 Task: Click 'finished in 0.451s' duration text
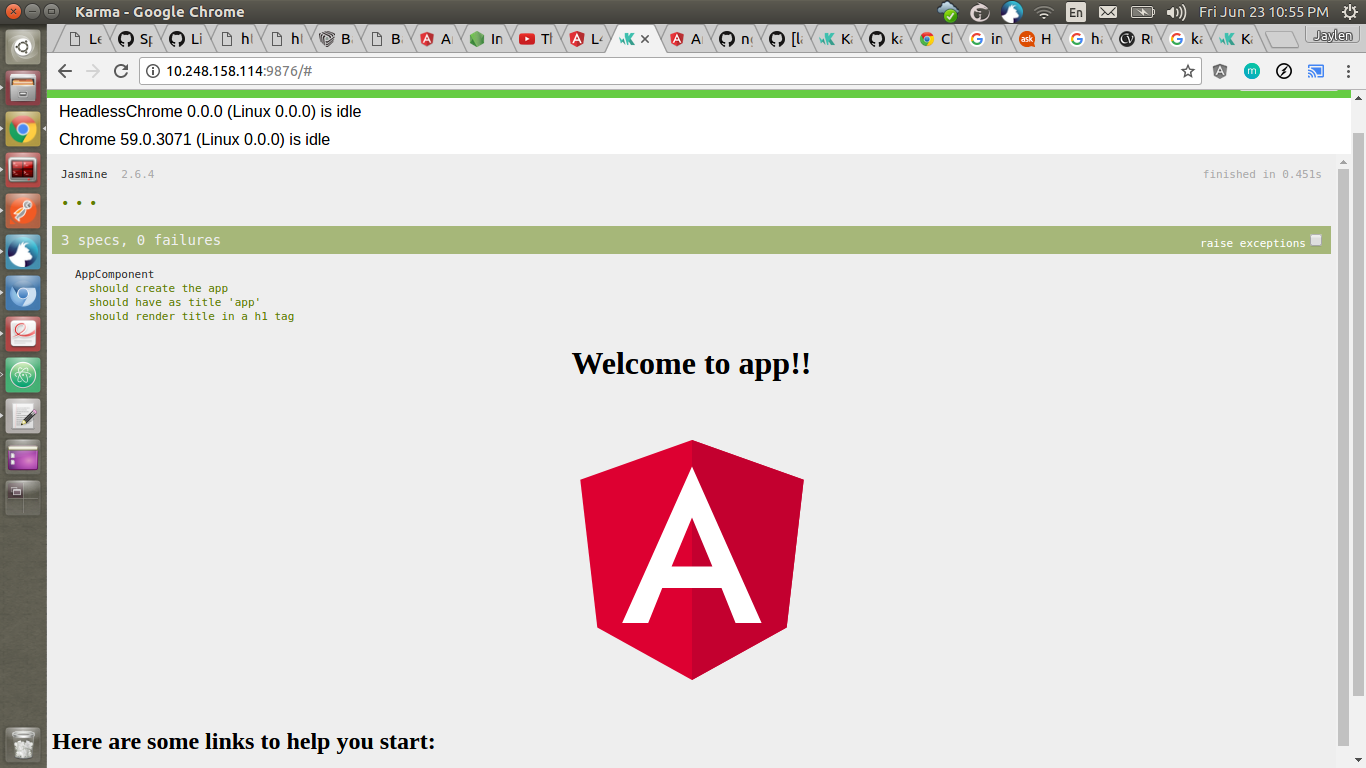coord(1262,174)
